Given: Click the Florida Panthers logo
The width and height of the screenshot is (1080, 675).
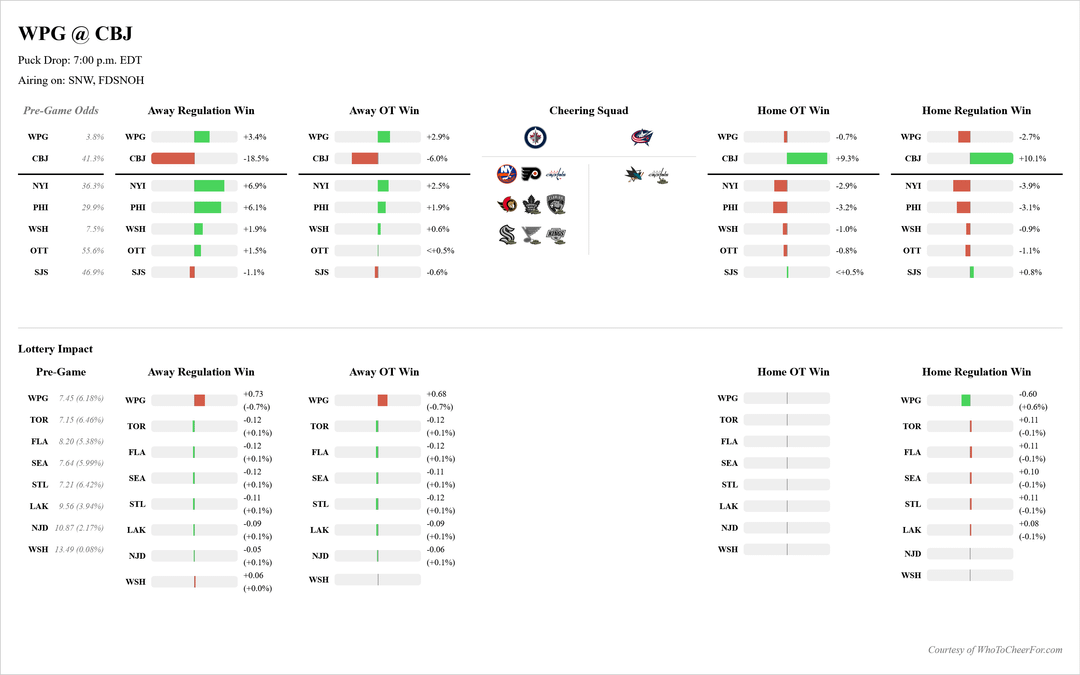Looking at the screenshot, I should [x=556, y=205].
